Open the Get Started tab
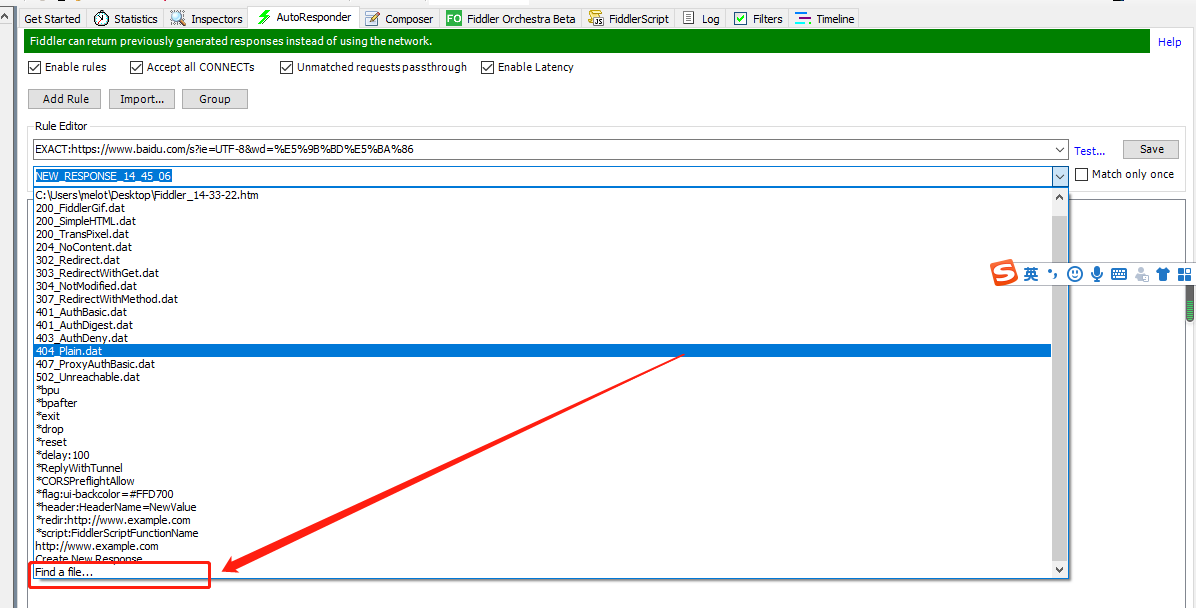This screenshot has height=608, width=1196. (x=53, y=18)
